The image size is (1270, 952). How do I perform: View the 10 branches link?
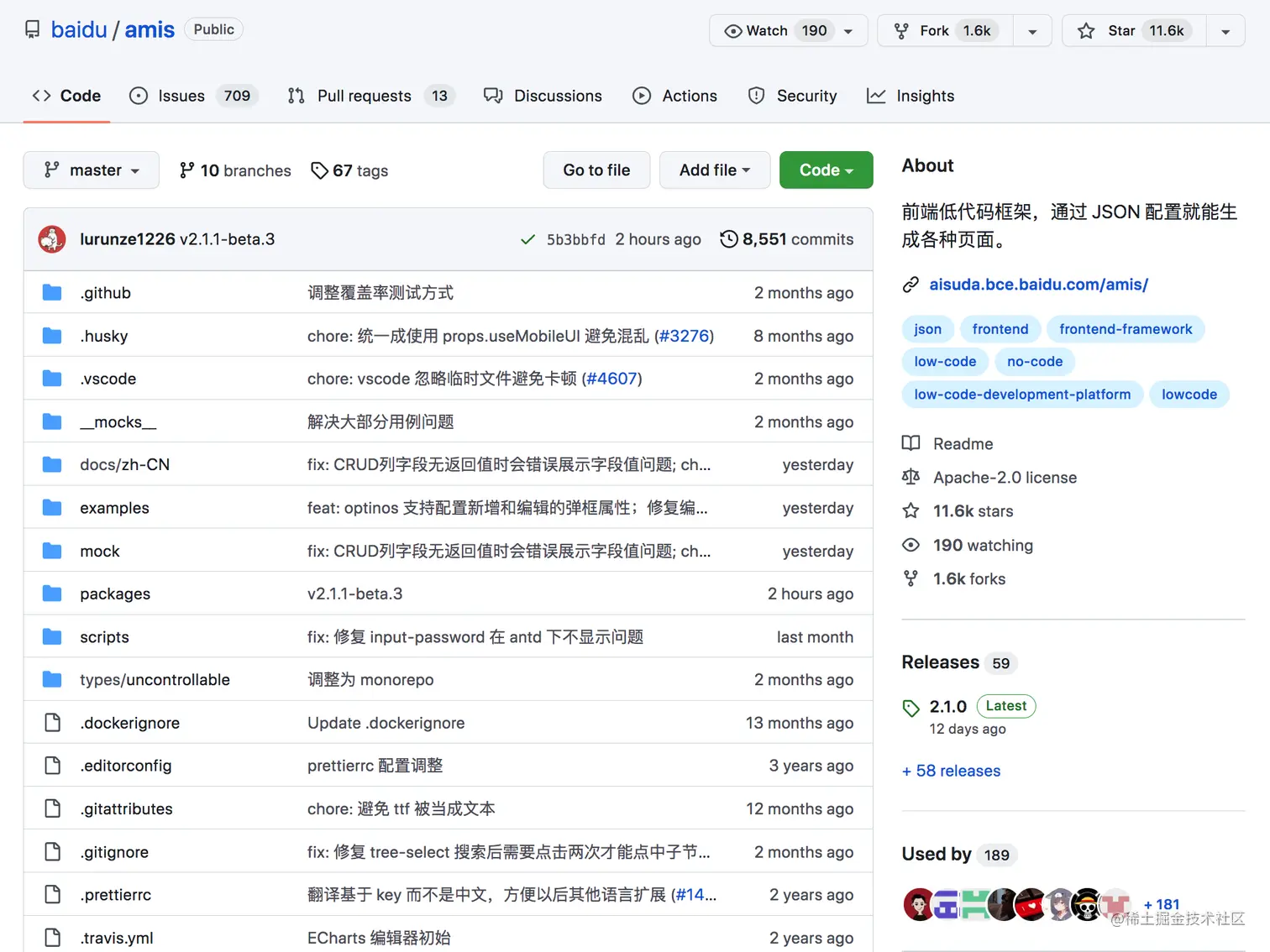(235, 170)
